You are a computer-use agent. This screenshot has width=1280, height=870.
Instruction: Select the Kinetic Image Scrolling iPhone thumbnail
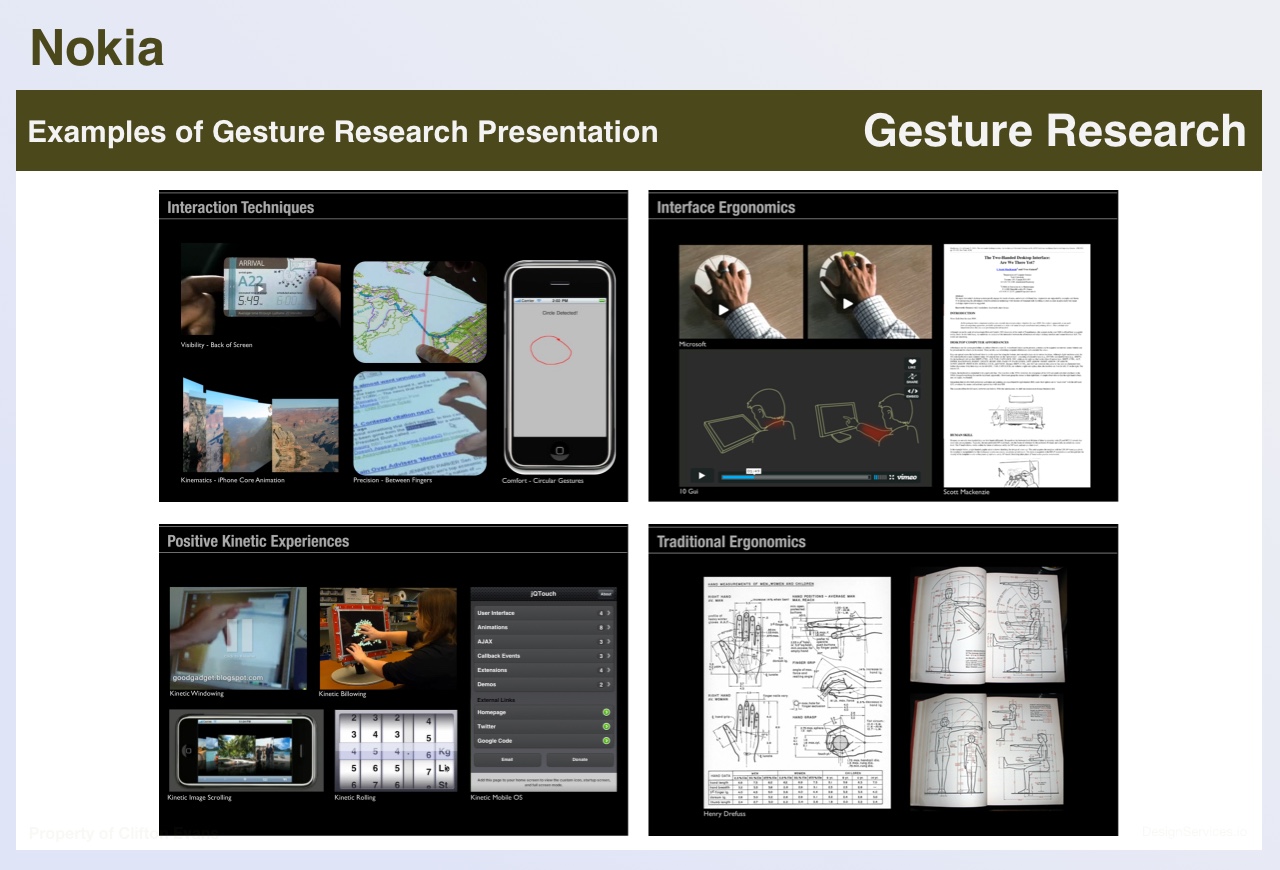[x=246, y=751]
